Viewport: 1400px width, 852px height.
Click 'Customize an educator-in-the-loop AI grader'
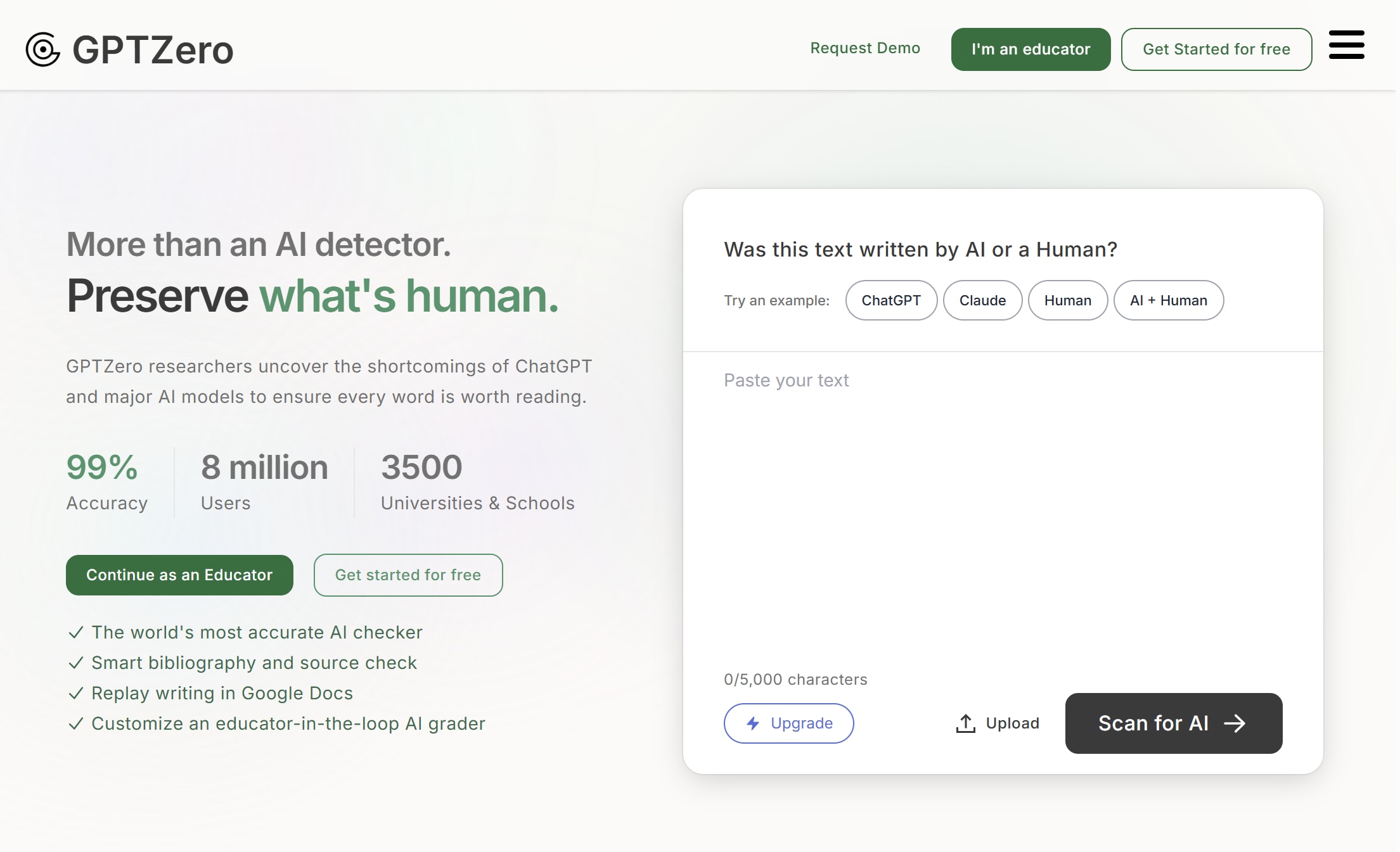pos(288,723)
